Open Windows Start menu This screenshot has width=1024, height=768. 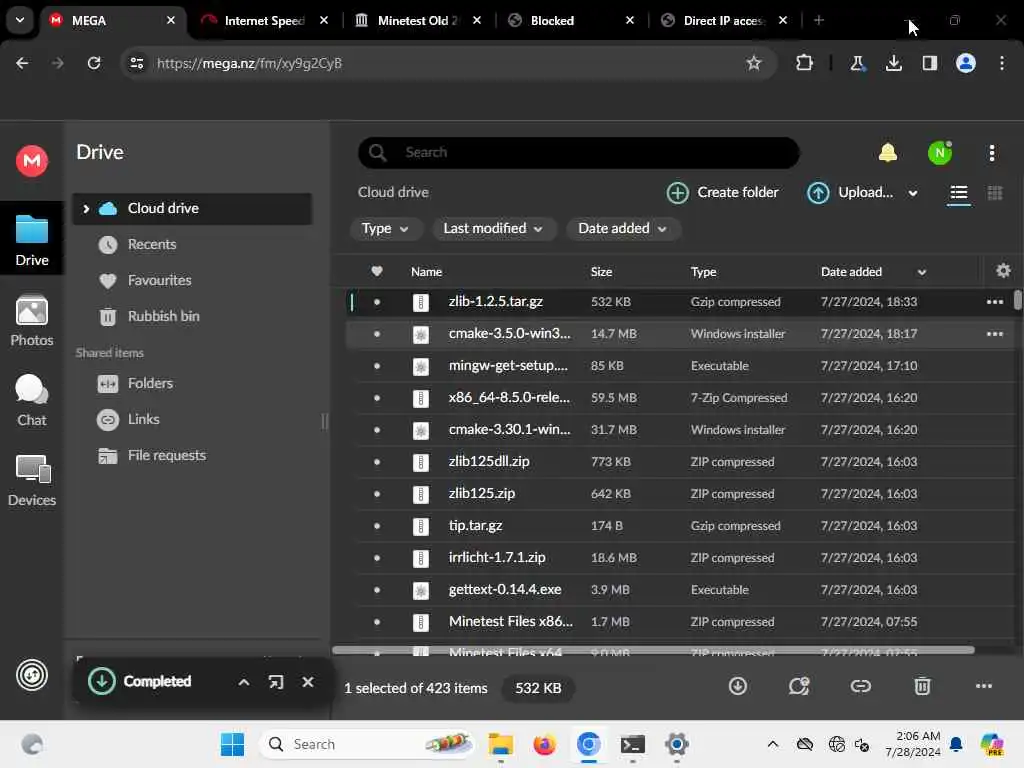coord(232,744)
